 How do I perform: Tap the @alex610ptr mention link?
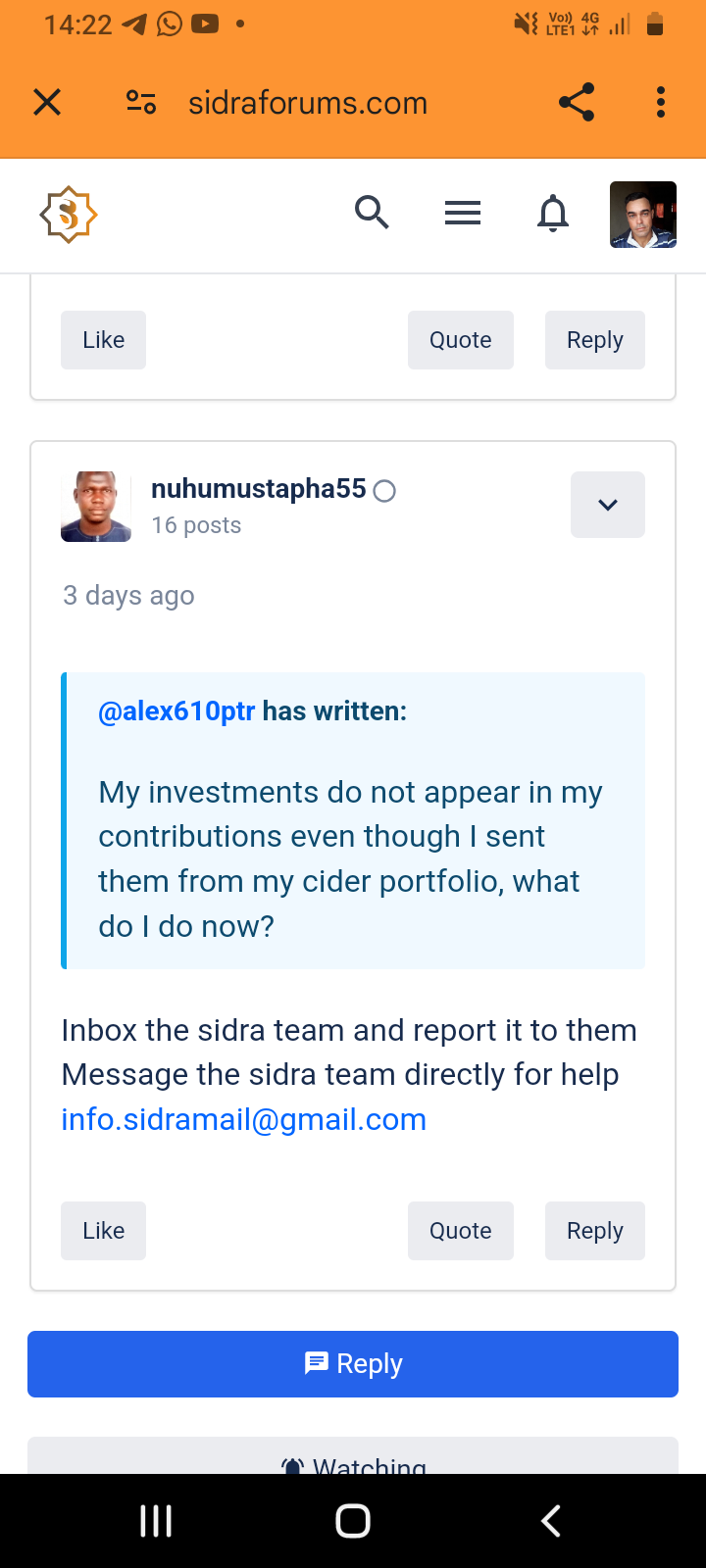[x=176, y=711]
